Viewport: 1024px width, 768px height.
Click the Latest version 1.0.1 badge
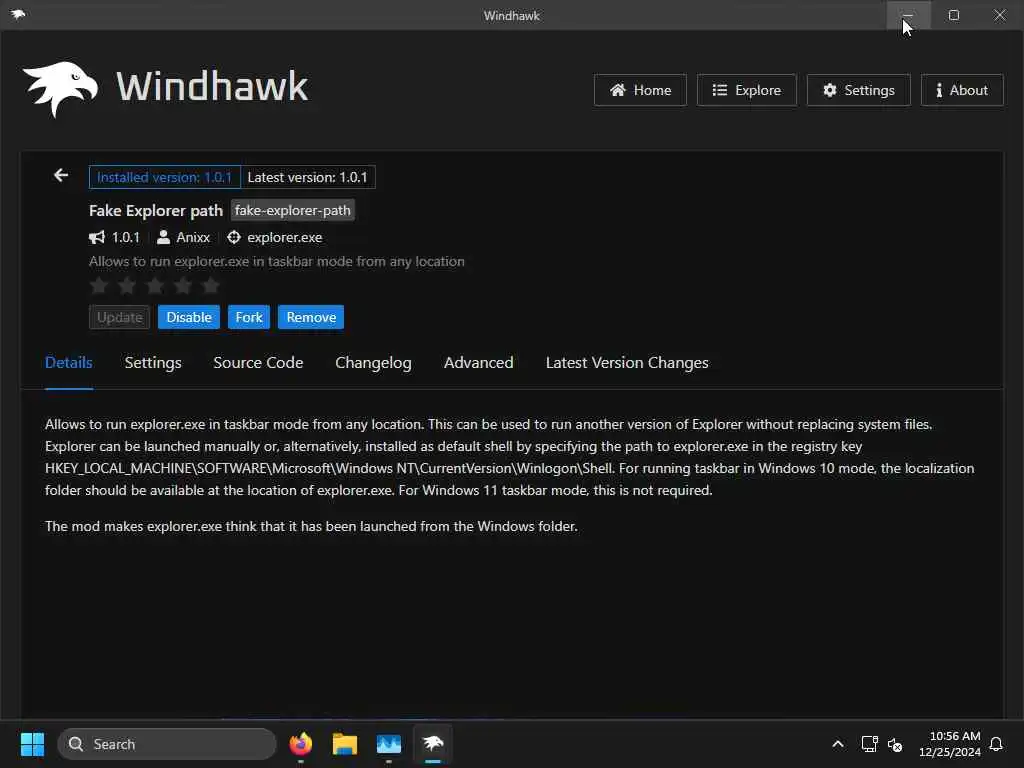[308, 177]
